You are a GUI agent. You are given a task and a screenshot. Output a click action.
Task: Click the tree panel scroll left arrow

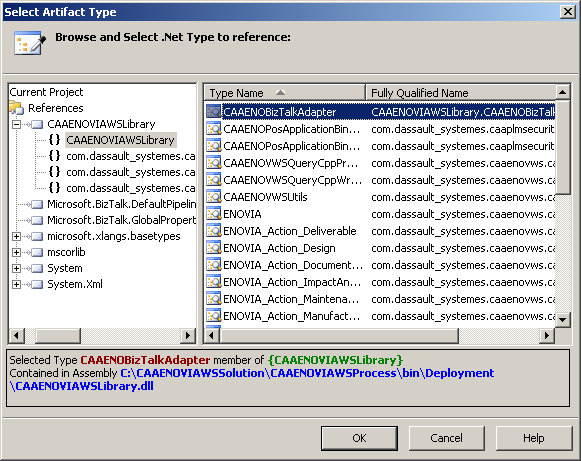coord(16,336)
